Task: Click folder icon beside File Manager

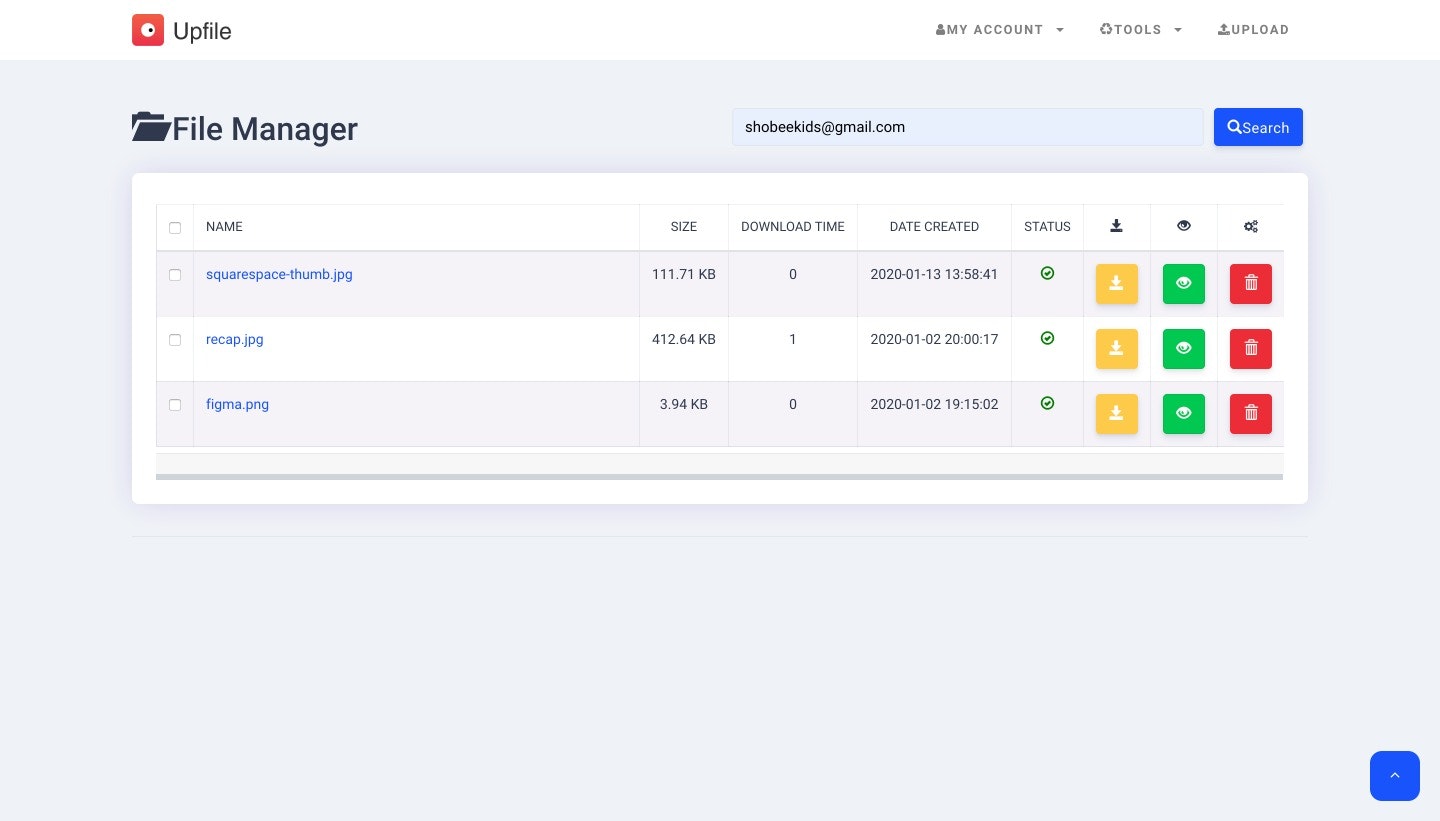Action: pos(151,127)
